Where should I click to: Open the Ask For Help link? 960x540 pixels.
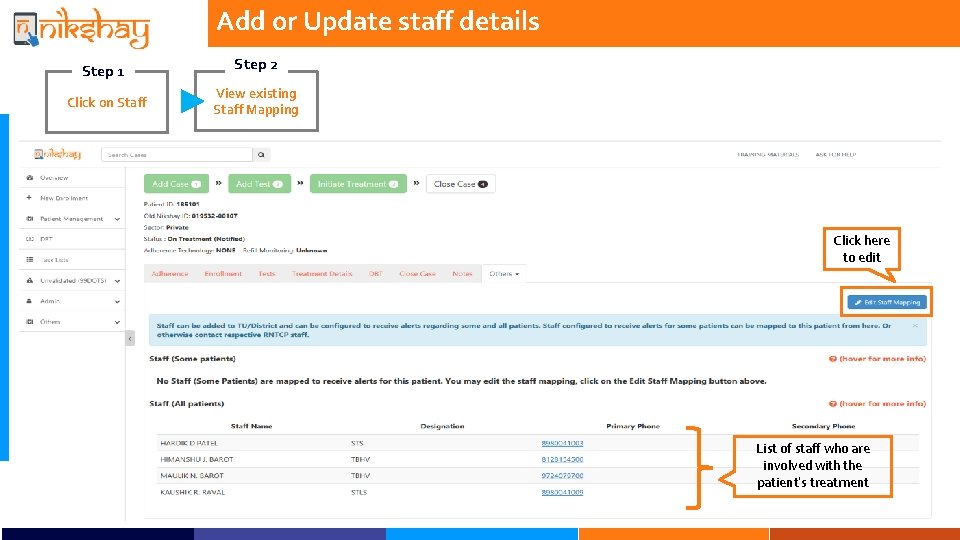click(836, 155)
